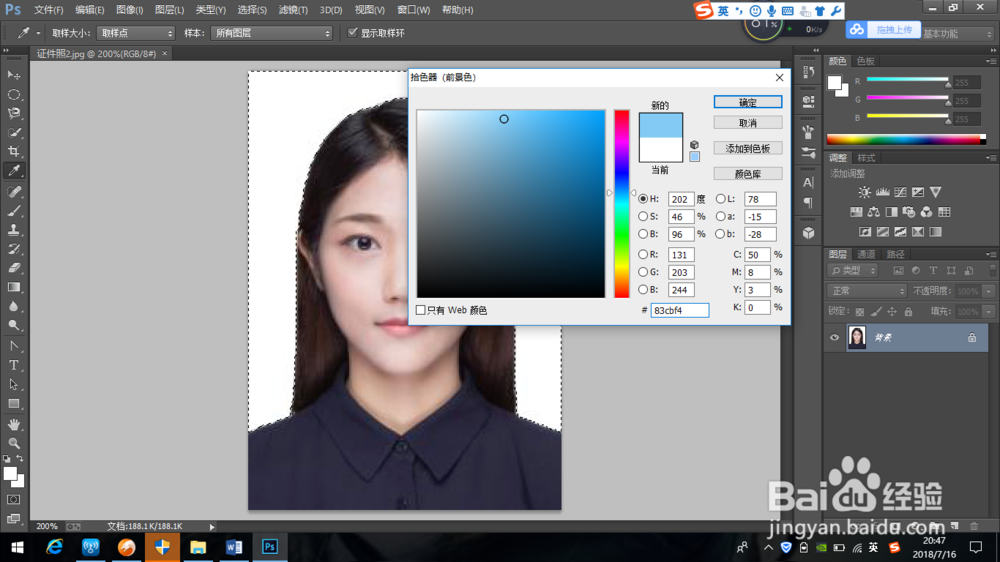This screenshot has width=1000, height=562.
Task: Select the Zoom tool
Action: 13,443
